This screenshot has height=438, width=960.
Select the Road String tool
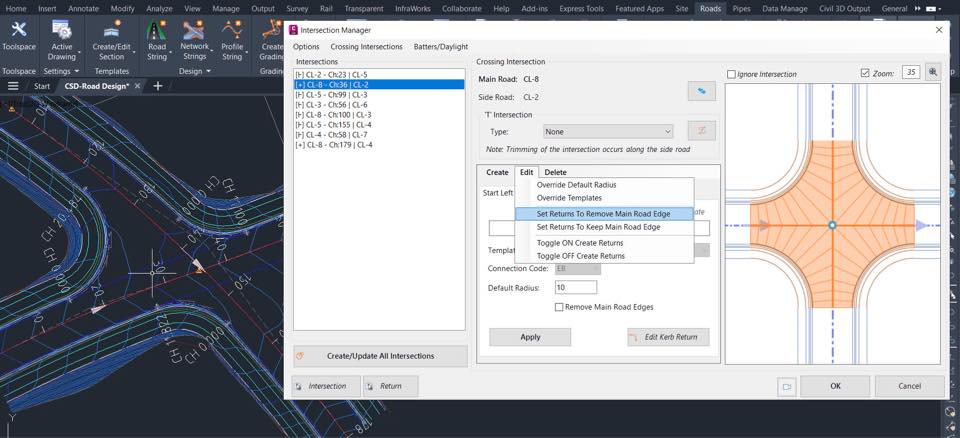tap(157, 29)
